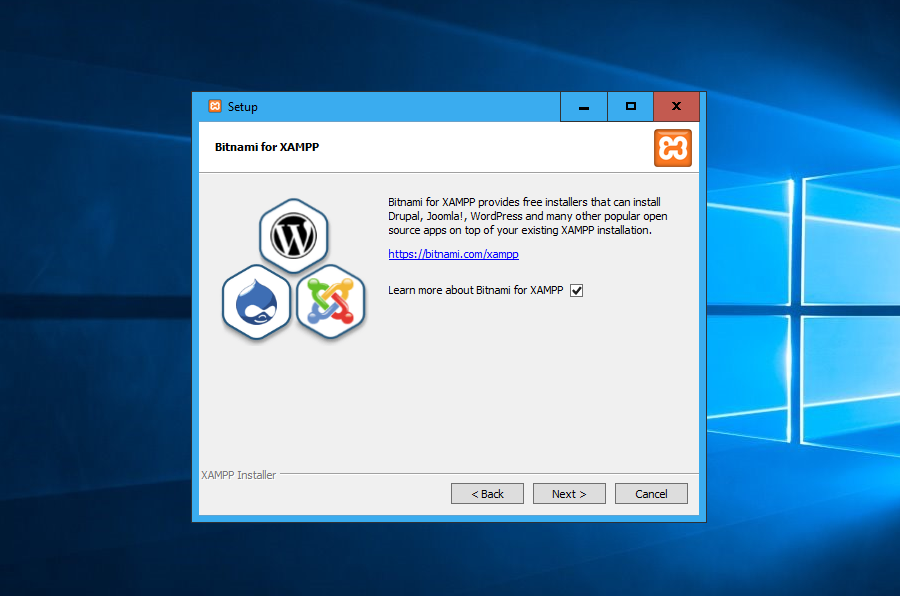
Task: Open the https://bitnami.com/xampp link
Action: pyautogui.click(x=453, y=254)
